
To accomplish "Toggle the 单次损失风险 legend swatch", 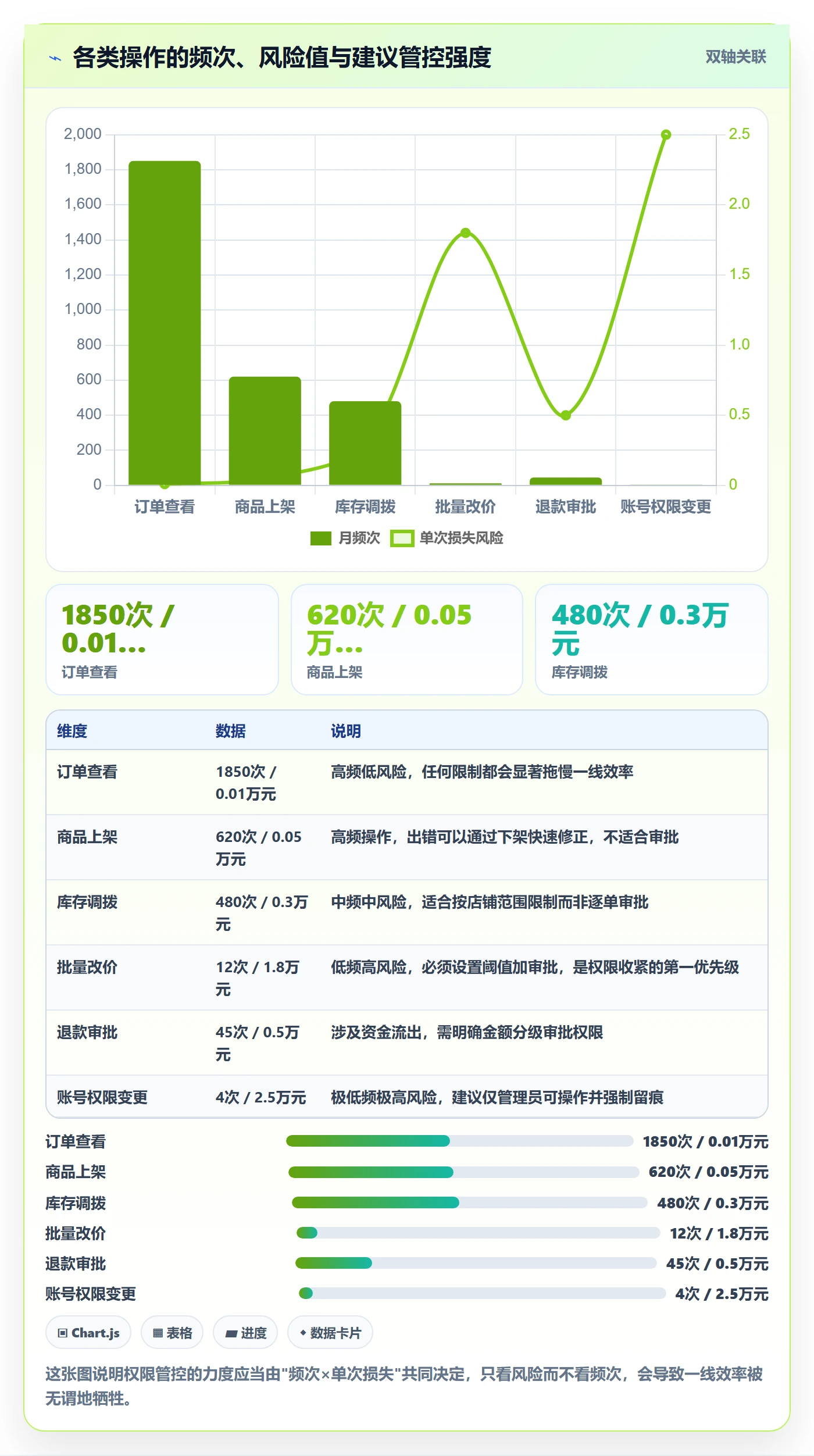I will click(x=402, y=538).
